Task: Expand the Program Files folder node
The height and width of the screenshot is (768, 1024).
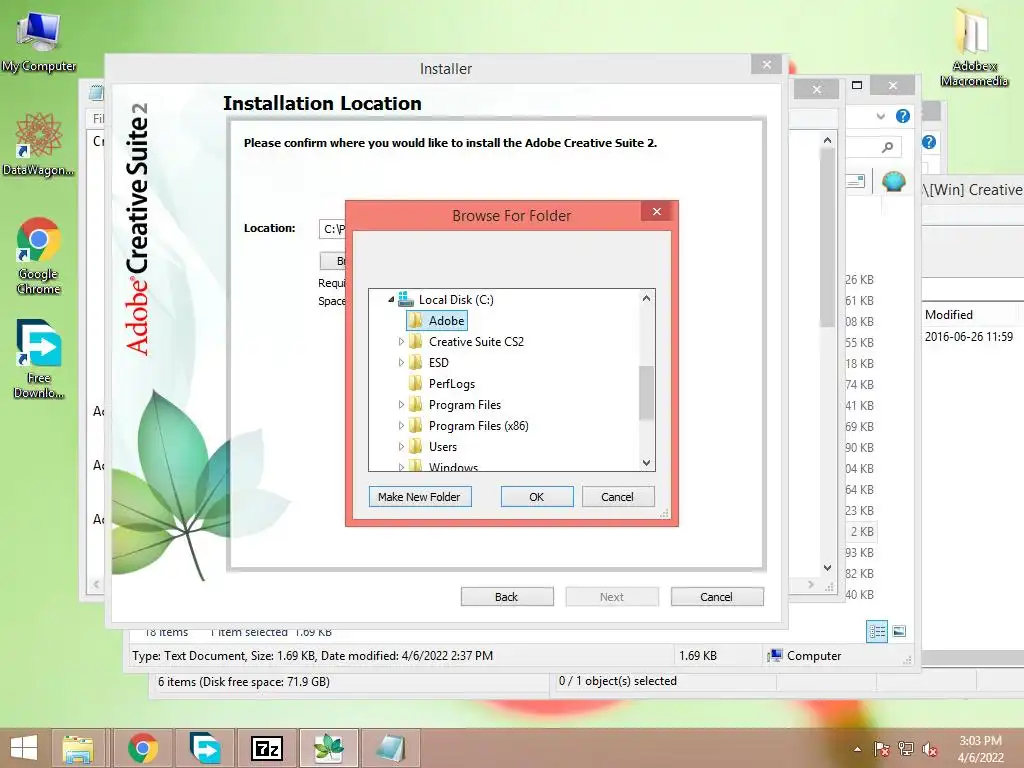Action: pos(401,405)
